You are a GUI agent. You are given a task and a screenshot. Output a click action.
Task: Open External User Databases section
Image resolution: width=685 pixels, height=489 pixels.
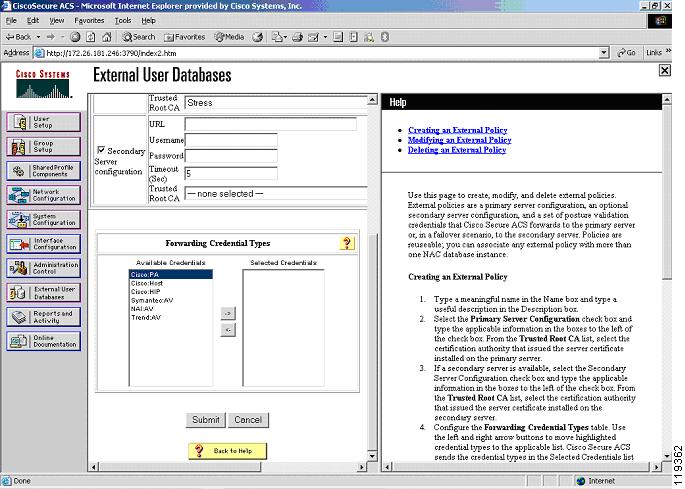[x=43, y=292]
